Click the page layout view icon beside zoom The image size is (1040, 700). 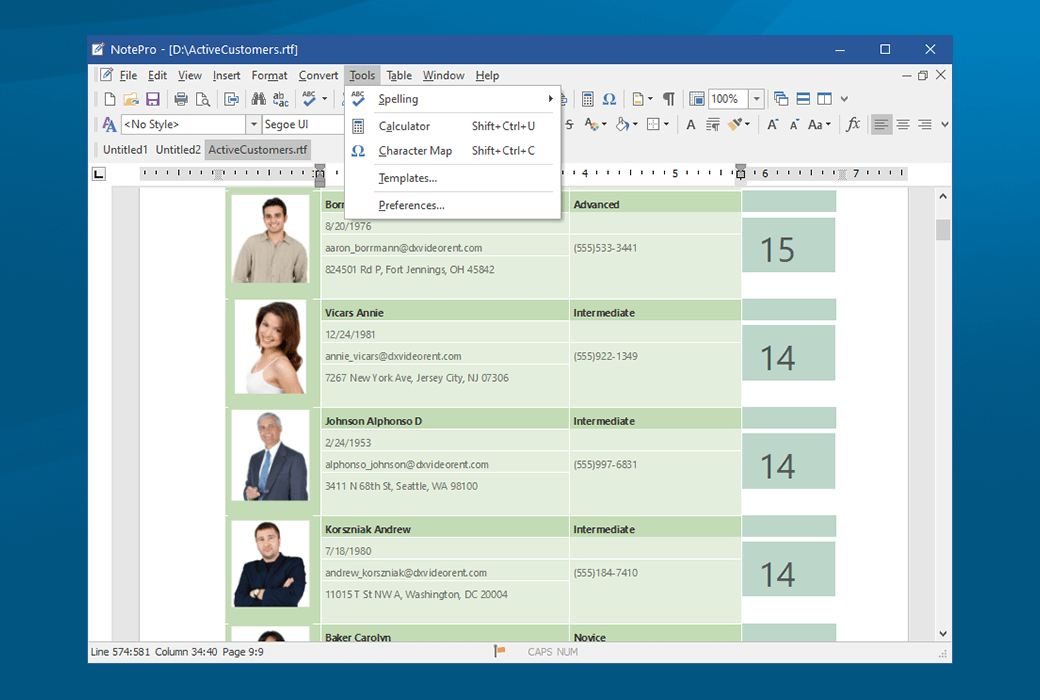696,100
